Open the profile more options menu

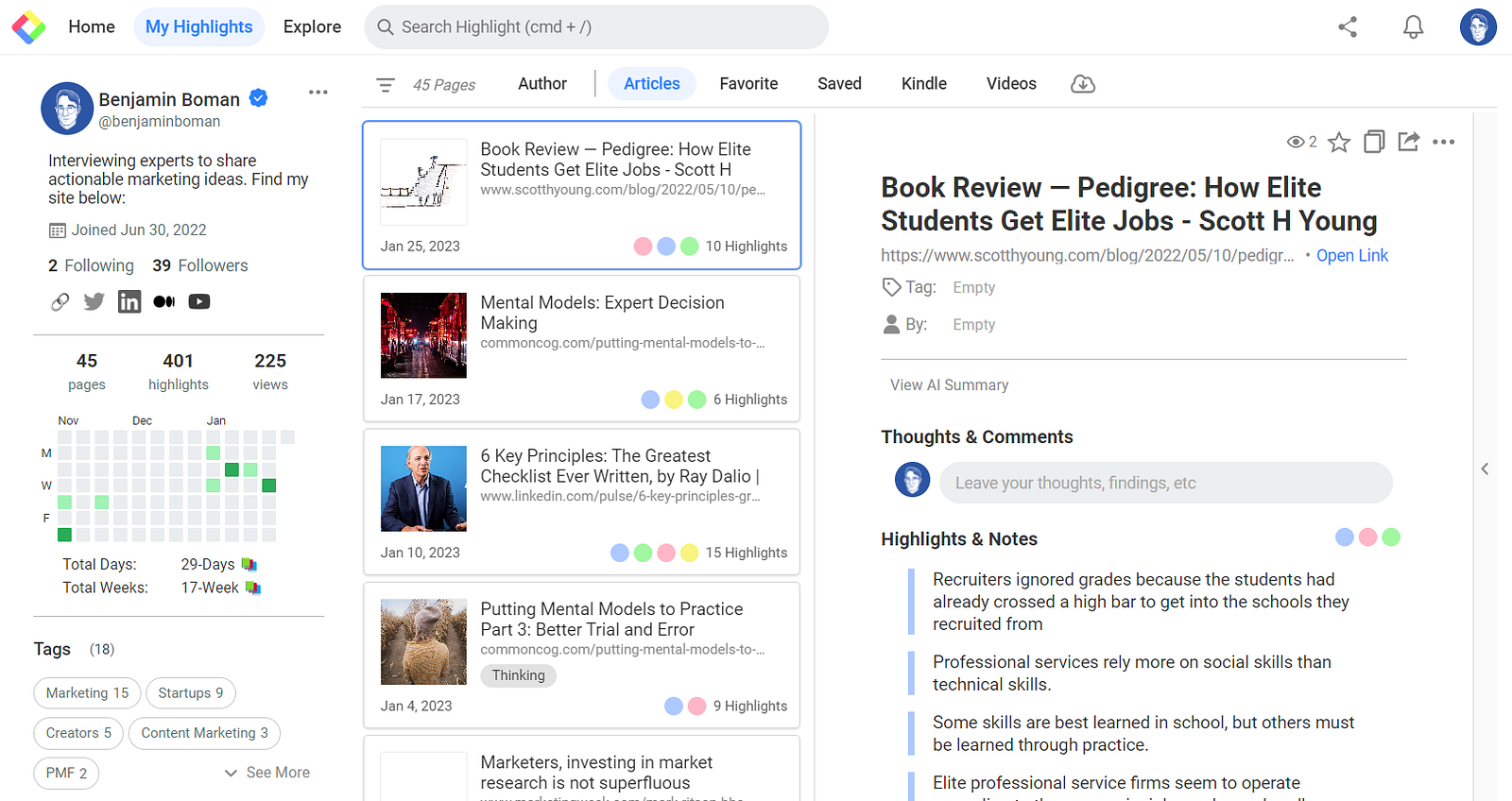click(318, 93)
